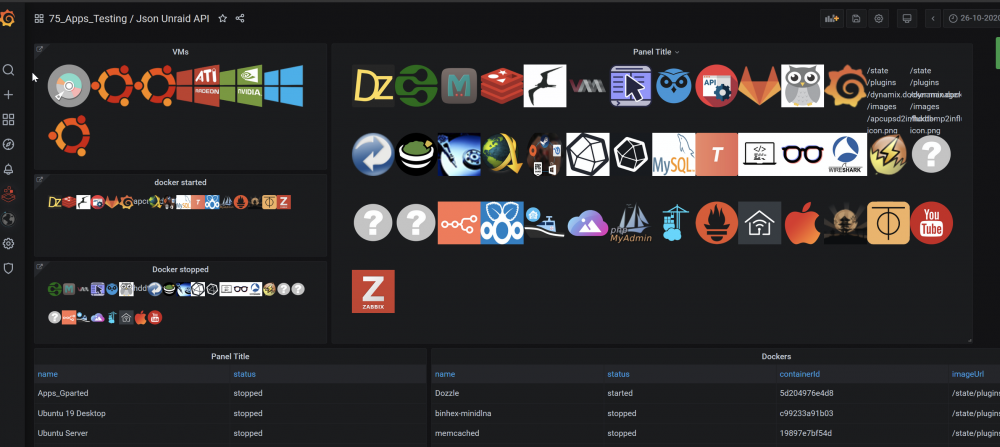The image size is (1000, 447).
Task: Click the Gparted disc icon in VMs panel
Action: coord(69,85)
